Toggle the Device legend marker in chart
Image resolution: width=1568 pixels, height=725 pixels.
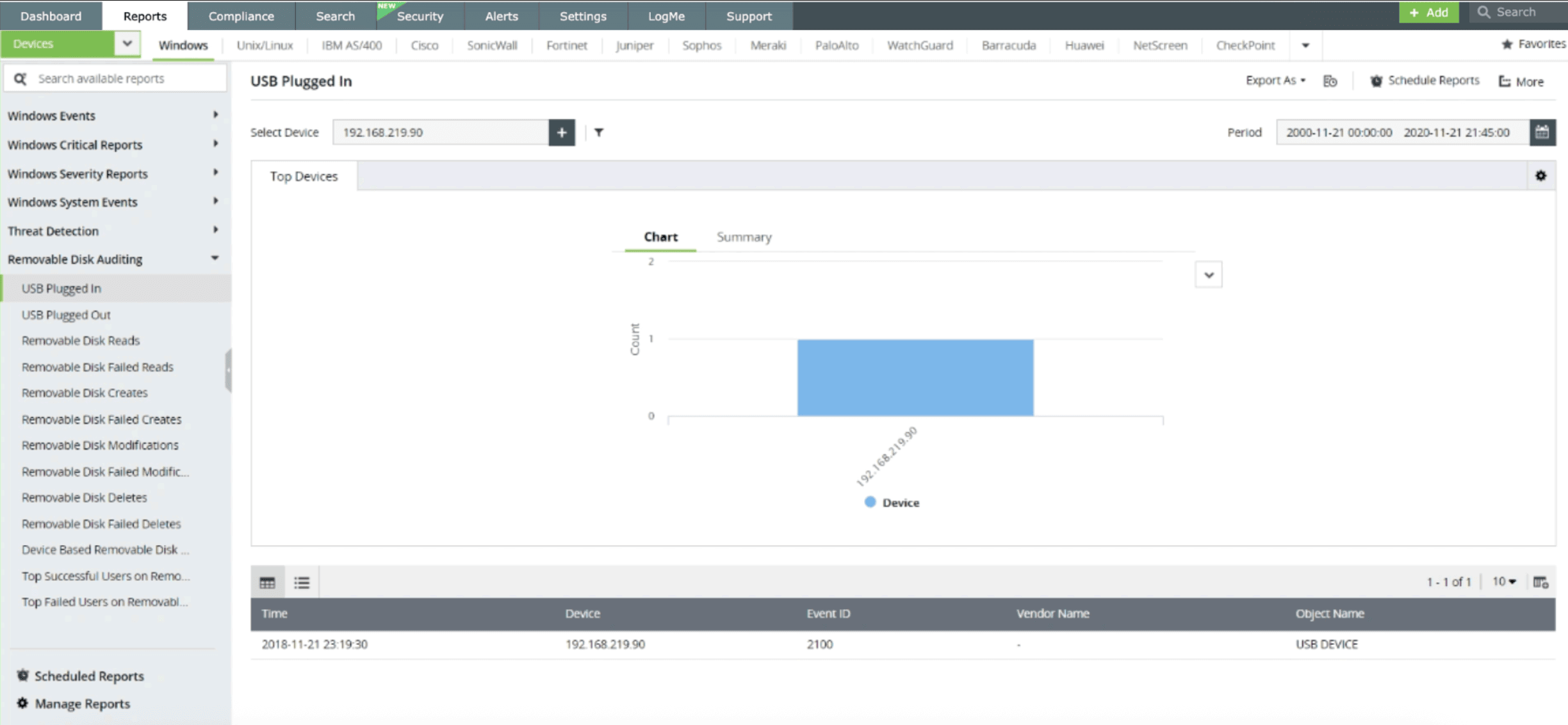coord(870,502)
